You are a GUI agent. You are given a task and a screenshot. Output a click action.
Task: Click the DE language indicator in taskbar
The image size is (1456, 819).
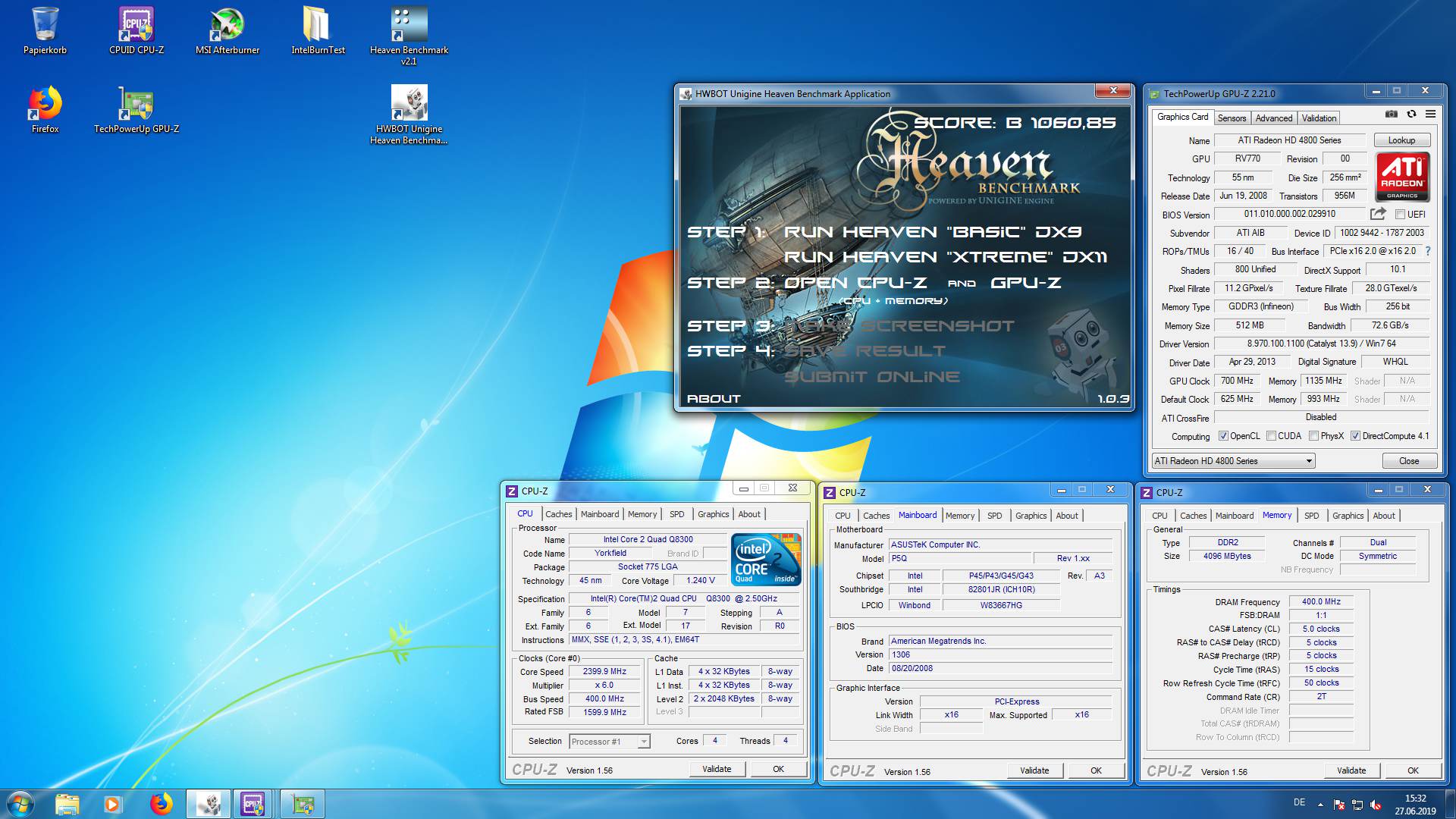point(1299,802)
